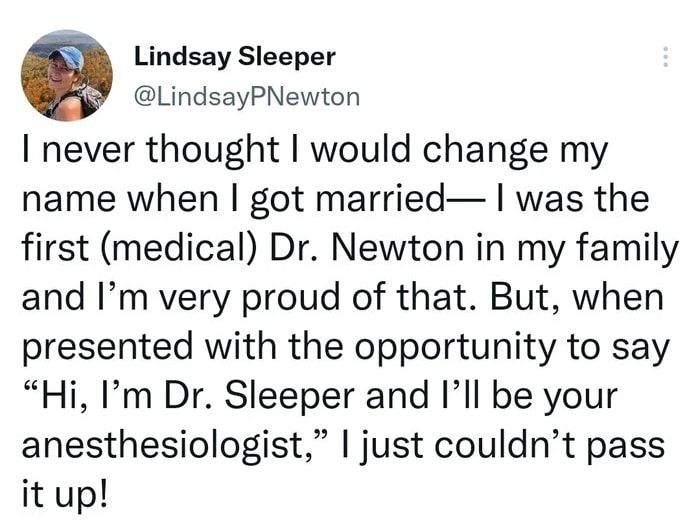This screenshot has width=700, height=522.
Task: Open the three-dot more options menu
Action: coord(661,58)
